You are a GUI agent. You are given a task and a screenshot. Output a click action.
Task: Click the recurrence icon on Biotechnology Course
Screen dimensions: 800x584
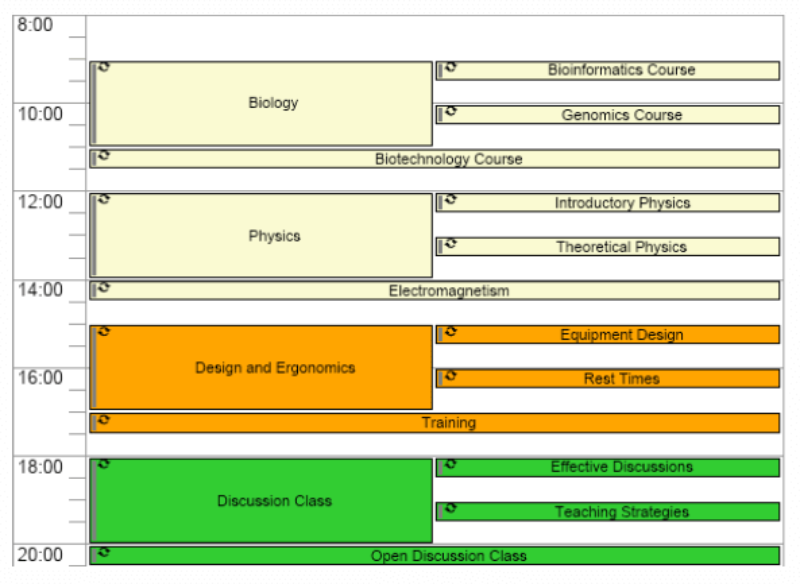(x=103, y=156)
